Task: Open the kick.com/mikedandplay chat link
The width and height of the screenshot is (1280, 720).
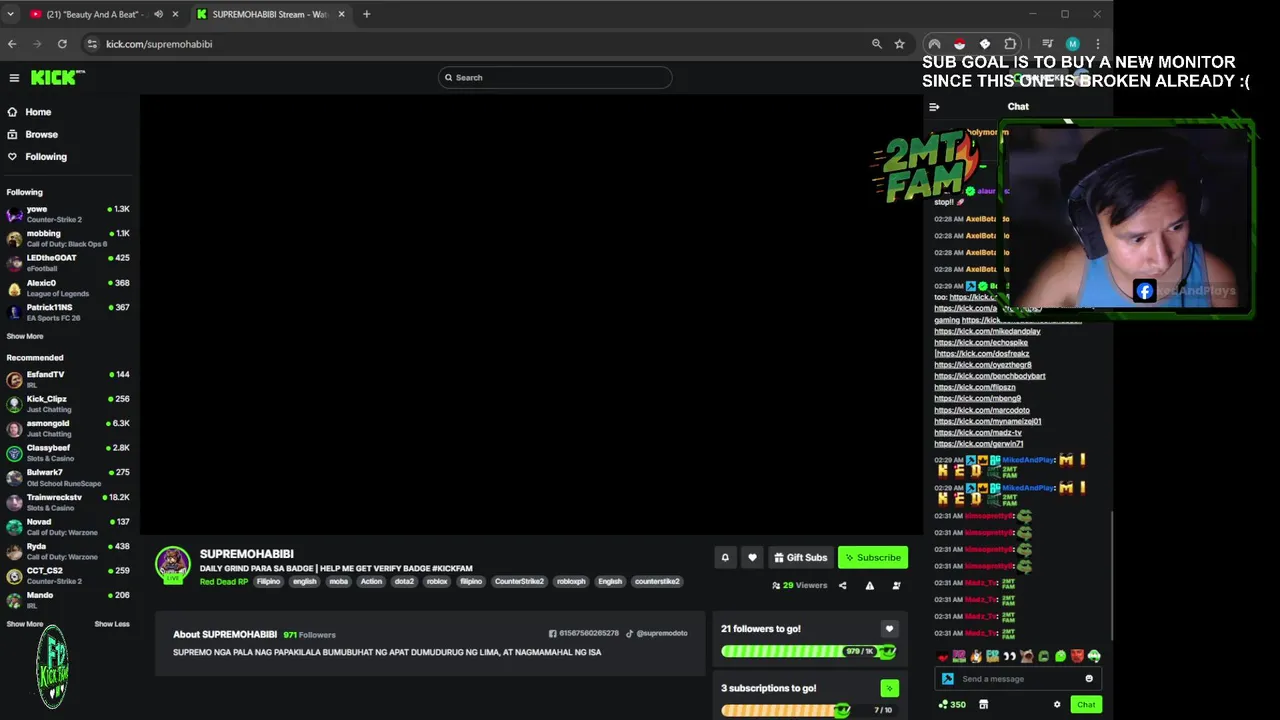Action: [x=987, y=331]
